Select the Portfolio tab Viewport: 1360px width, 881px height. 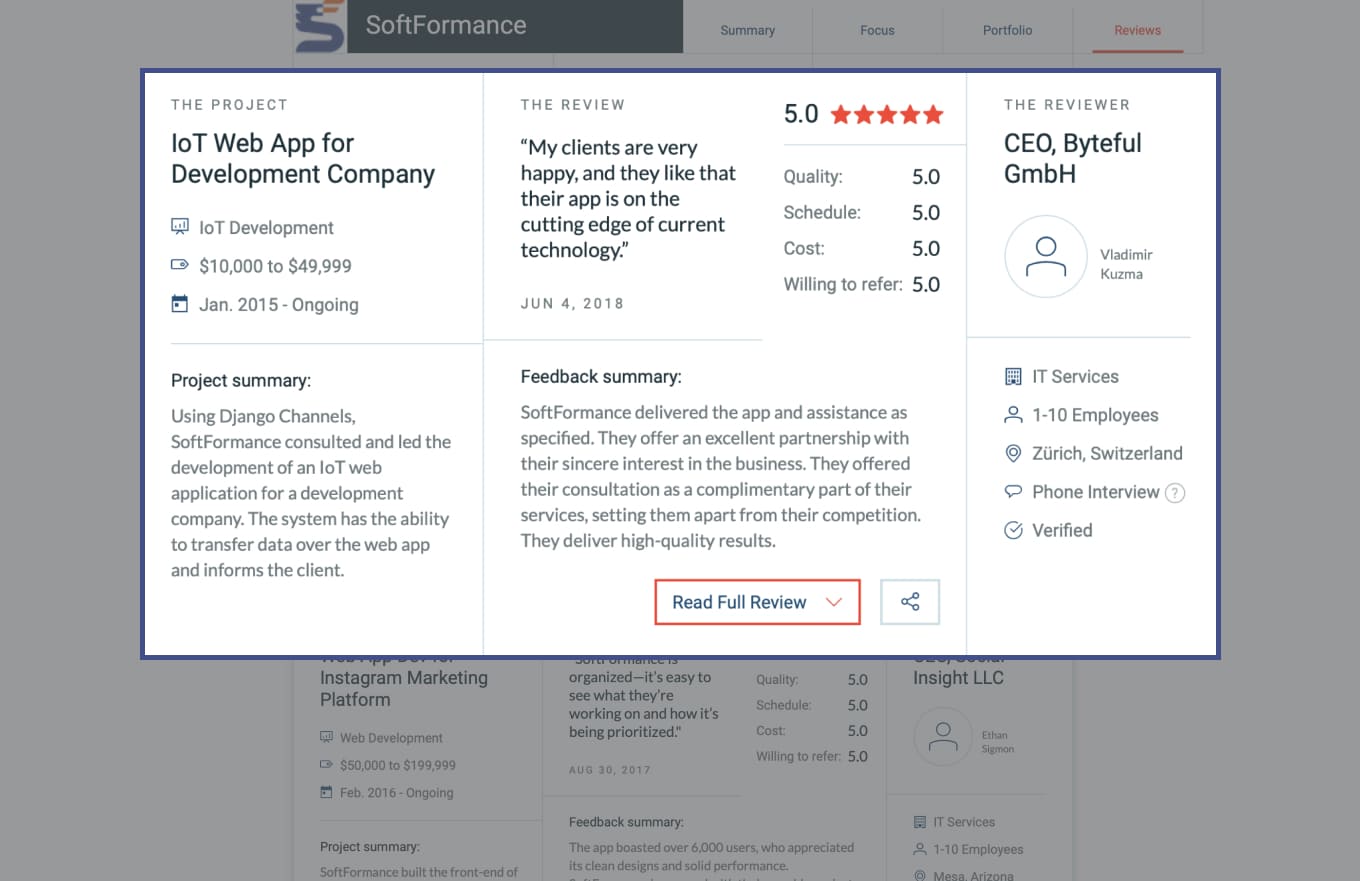pos(1007,30)
